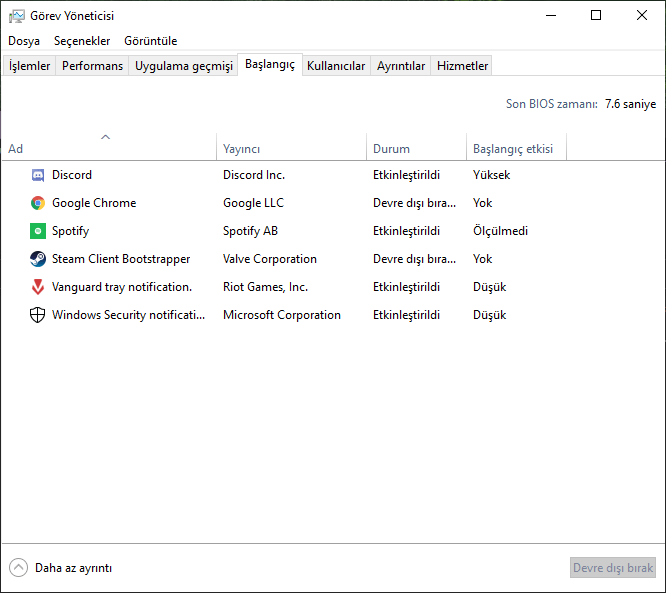
Task: Switch to the Hizmetler tab
Action: pos(462,66)
